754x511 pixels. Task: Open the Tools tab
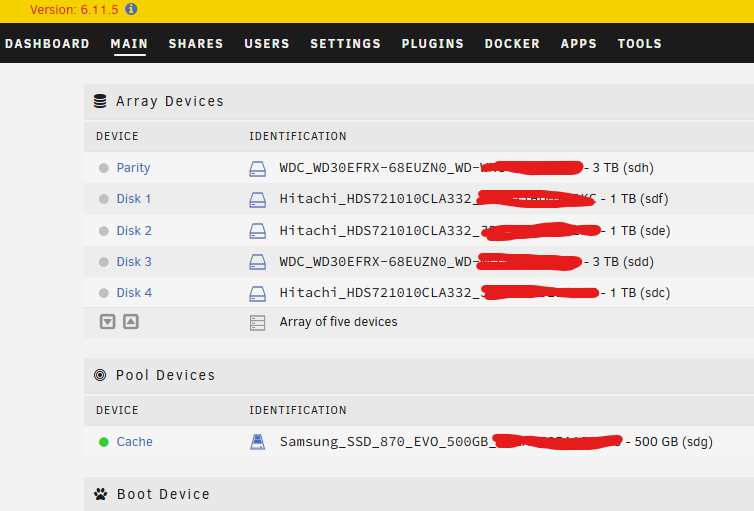[x=640, y=44]
